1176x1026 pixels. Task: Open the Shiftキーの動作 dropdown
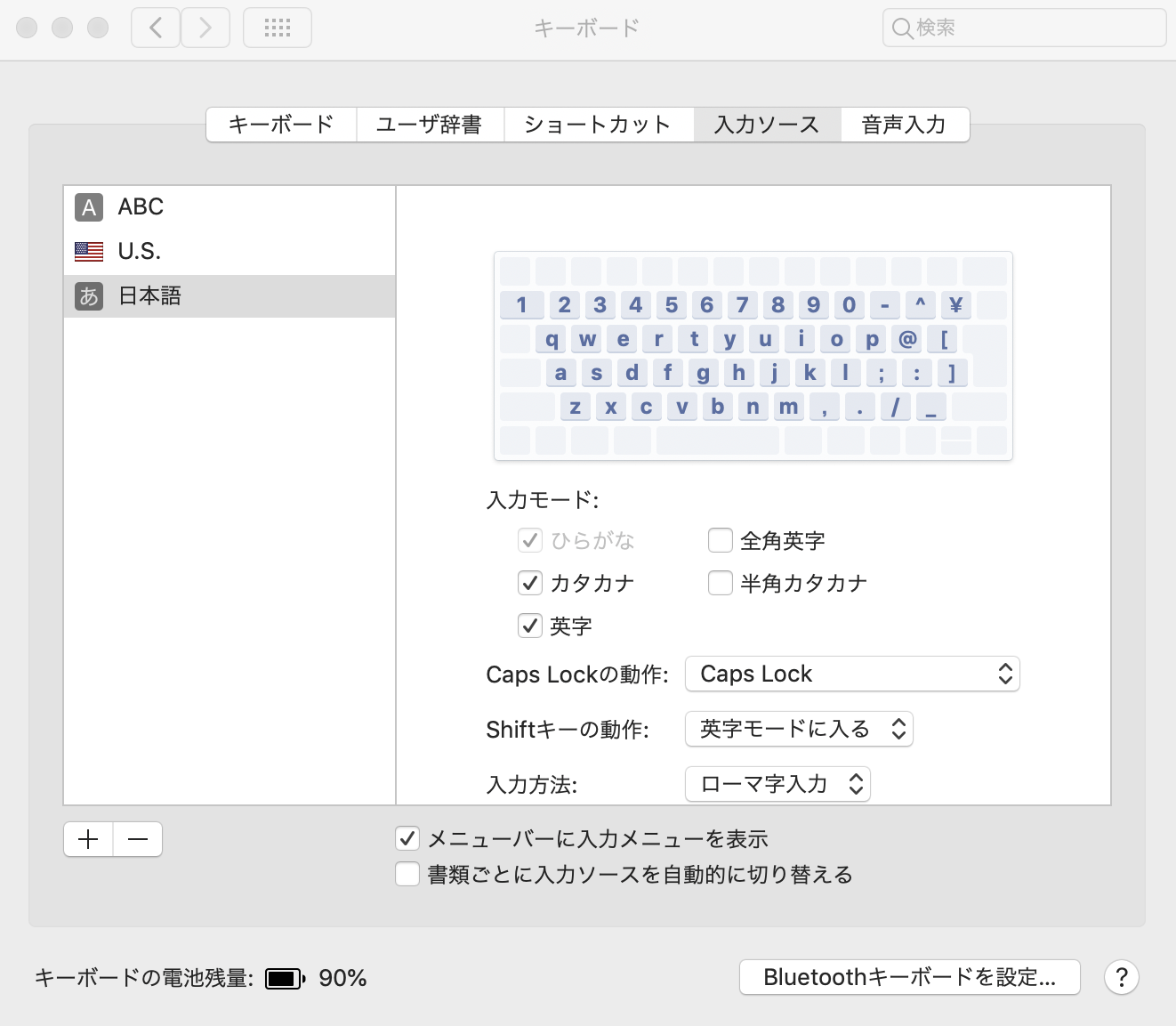coord(799,730)
